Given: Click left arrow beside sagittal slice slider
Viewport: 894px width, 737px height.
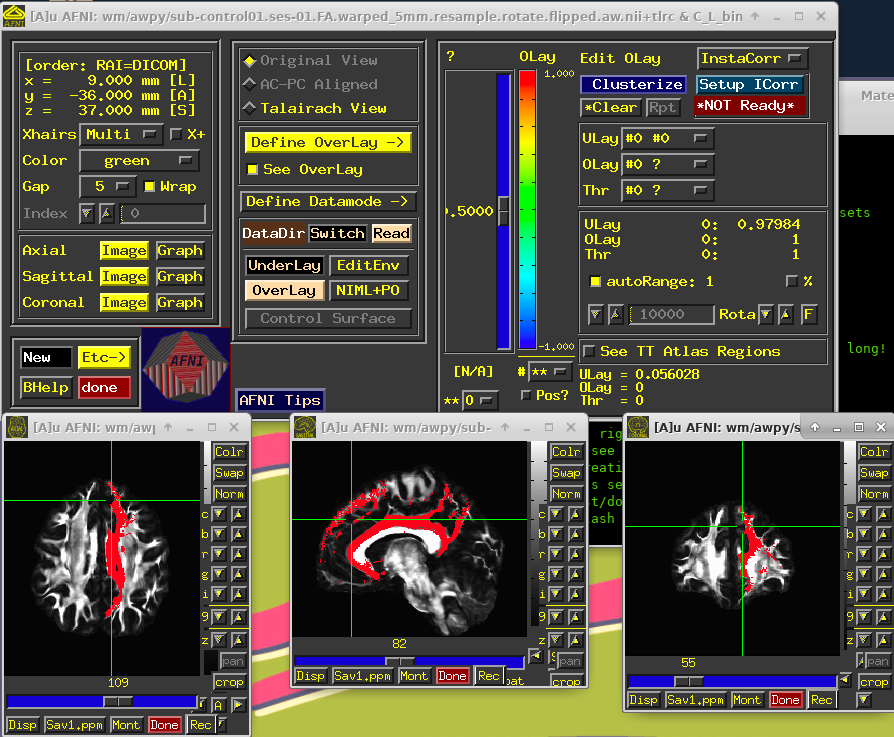Looking at the screenshot, I should 535,655.
